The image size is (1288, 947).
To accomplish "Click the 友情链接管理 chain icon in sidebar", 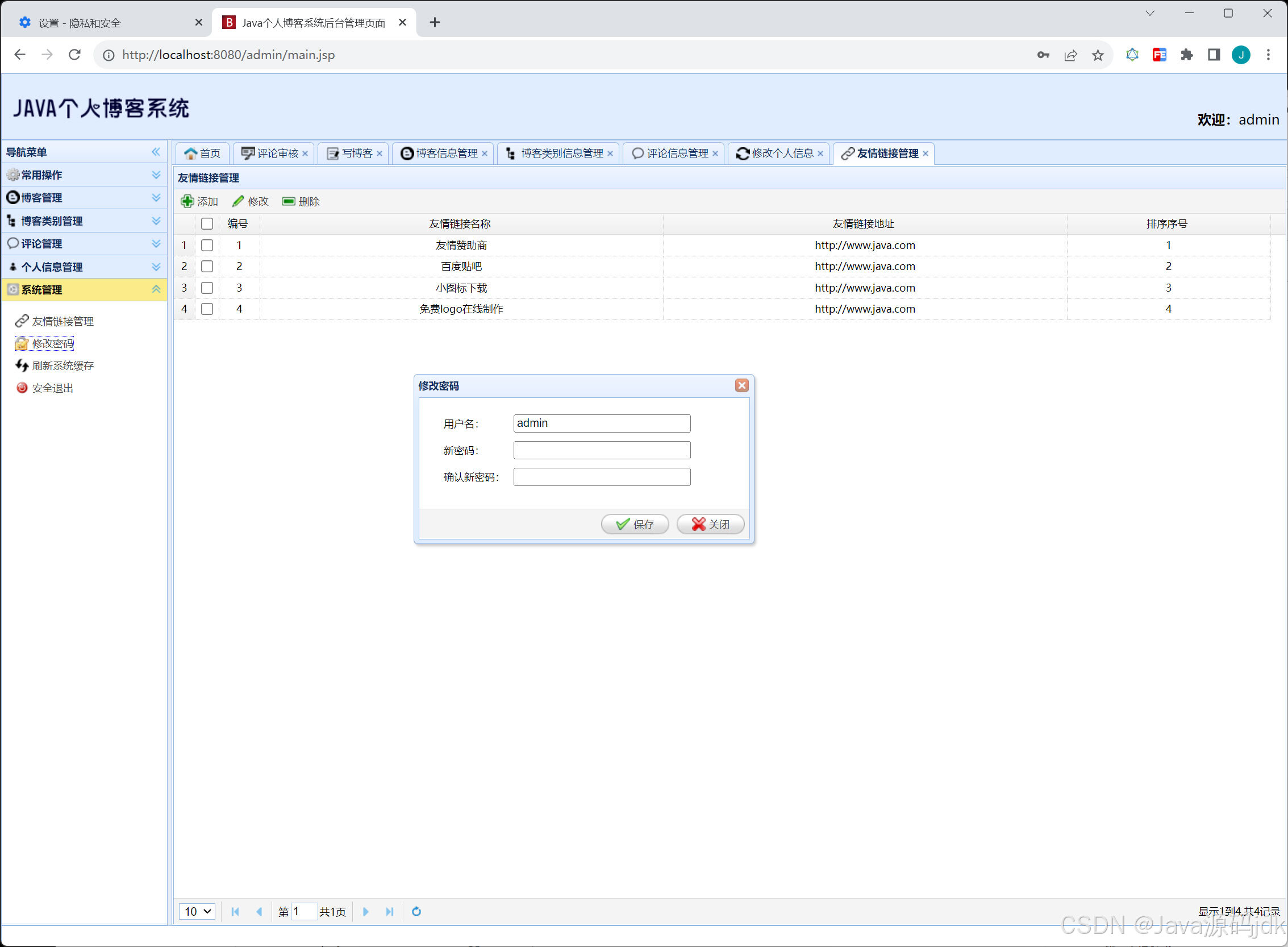I will click(x=22, y=321).
